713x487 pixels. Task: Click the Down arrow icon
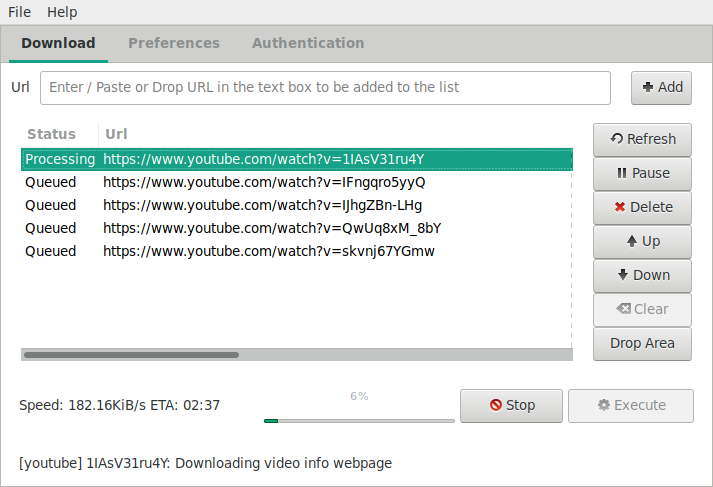click(622, 275)
